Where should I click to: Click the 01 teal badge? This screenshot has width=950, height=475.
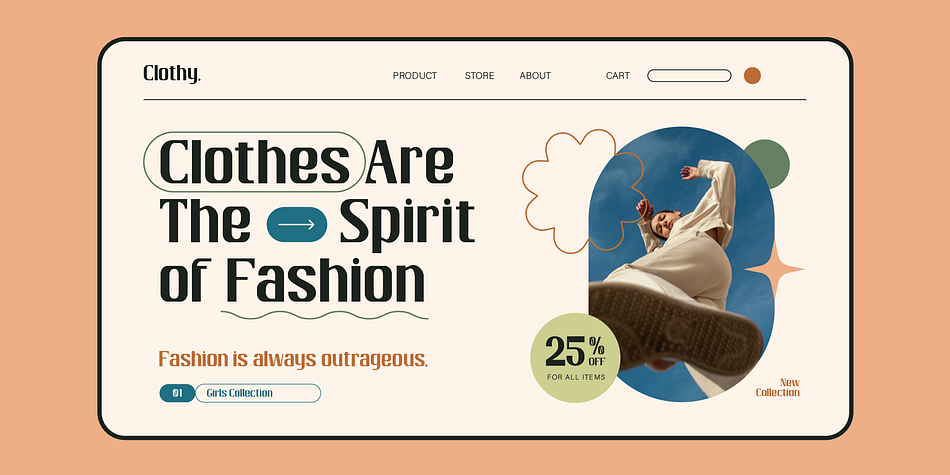pyautogui.click(x=177, y=393)
